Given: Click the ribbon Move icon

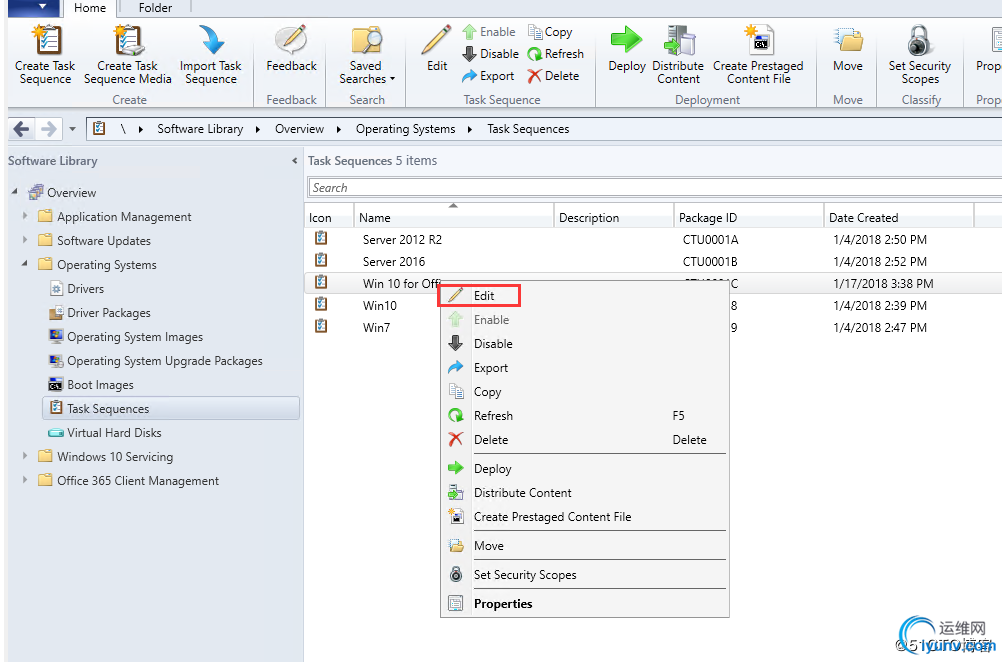Looking at the screenshot, I should 848,40.
